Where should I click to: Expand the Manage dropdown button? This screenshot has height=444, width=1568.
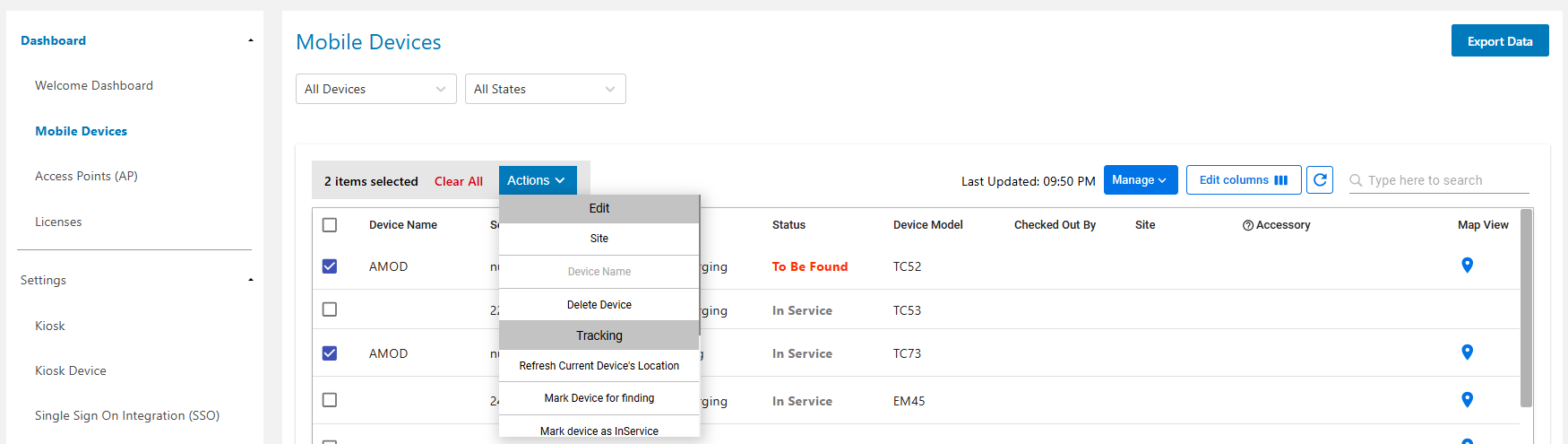pyautogui.click(x=1140, y=180)
